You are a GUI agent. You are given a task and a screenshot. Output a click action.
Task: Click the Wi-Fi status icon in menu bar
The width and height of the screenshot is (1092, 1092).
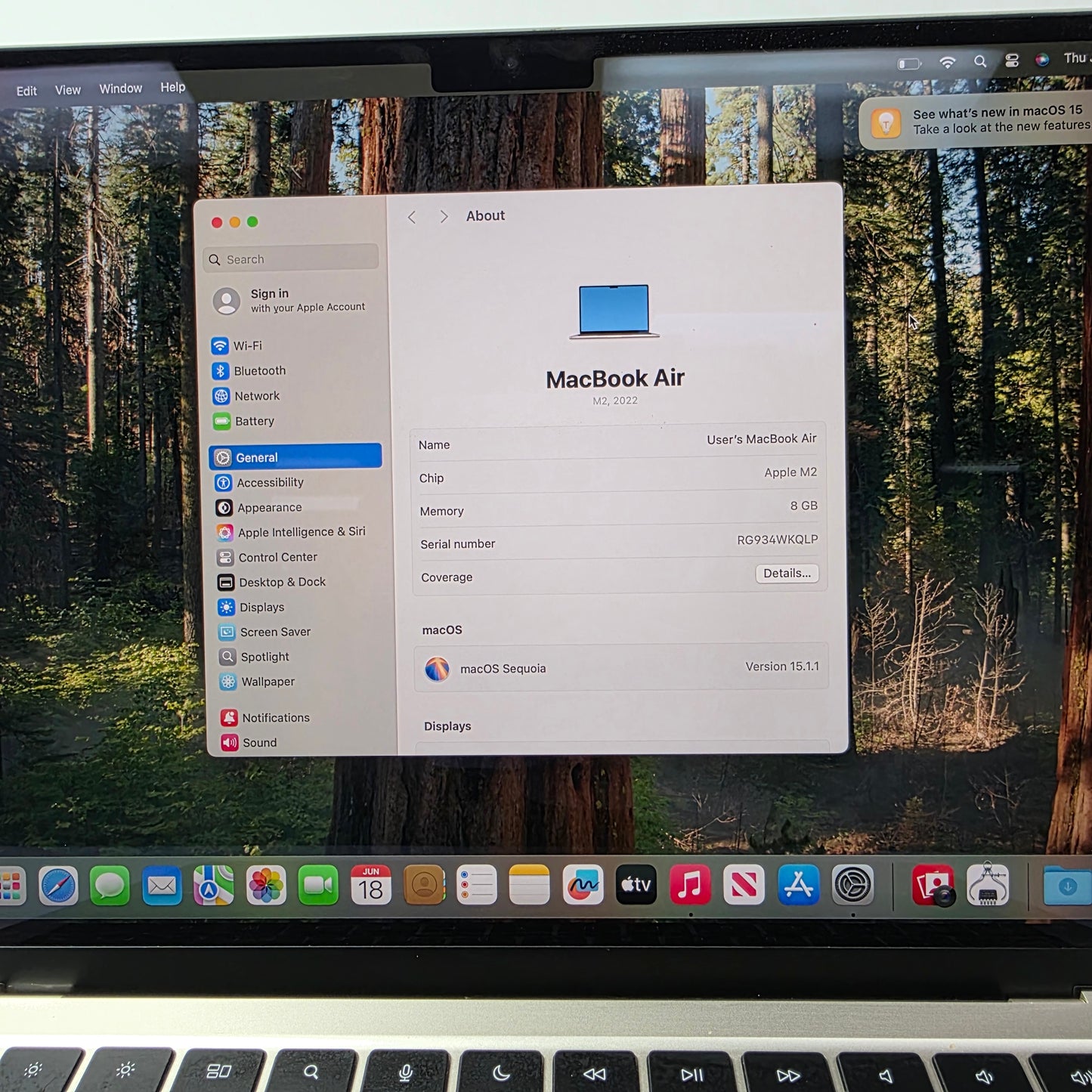coord(947,62)
